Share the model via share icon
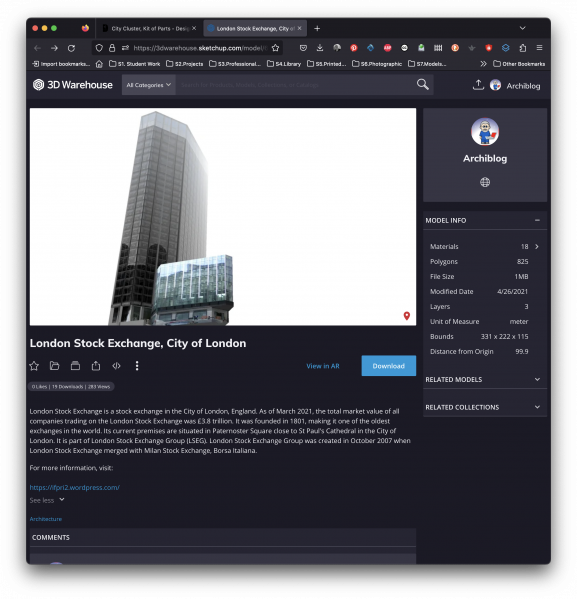 96,366
